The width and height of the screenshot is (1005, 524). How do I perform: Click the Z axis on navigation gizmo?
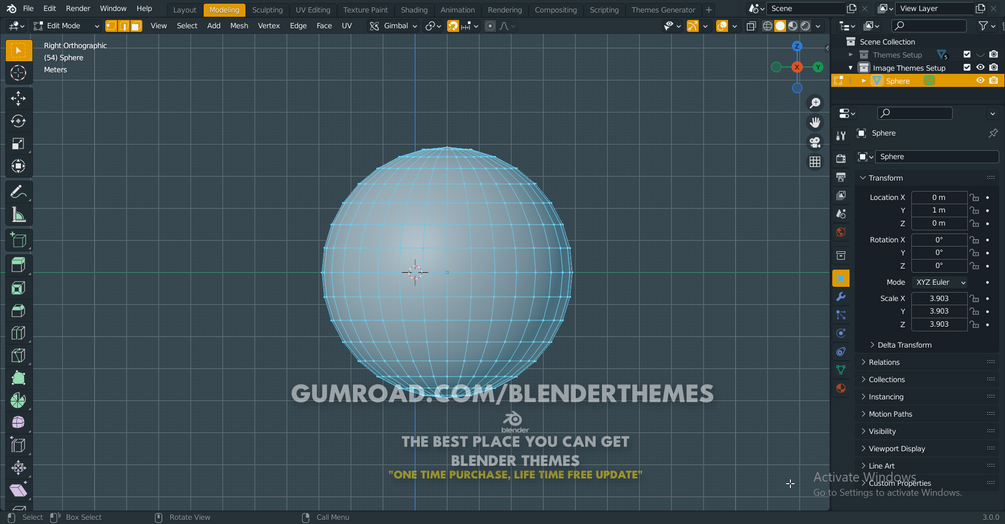[797, 46]
